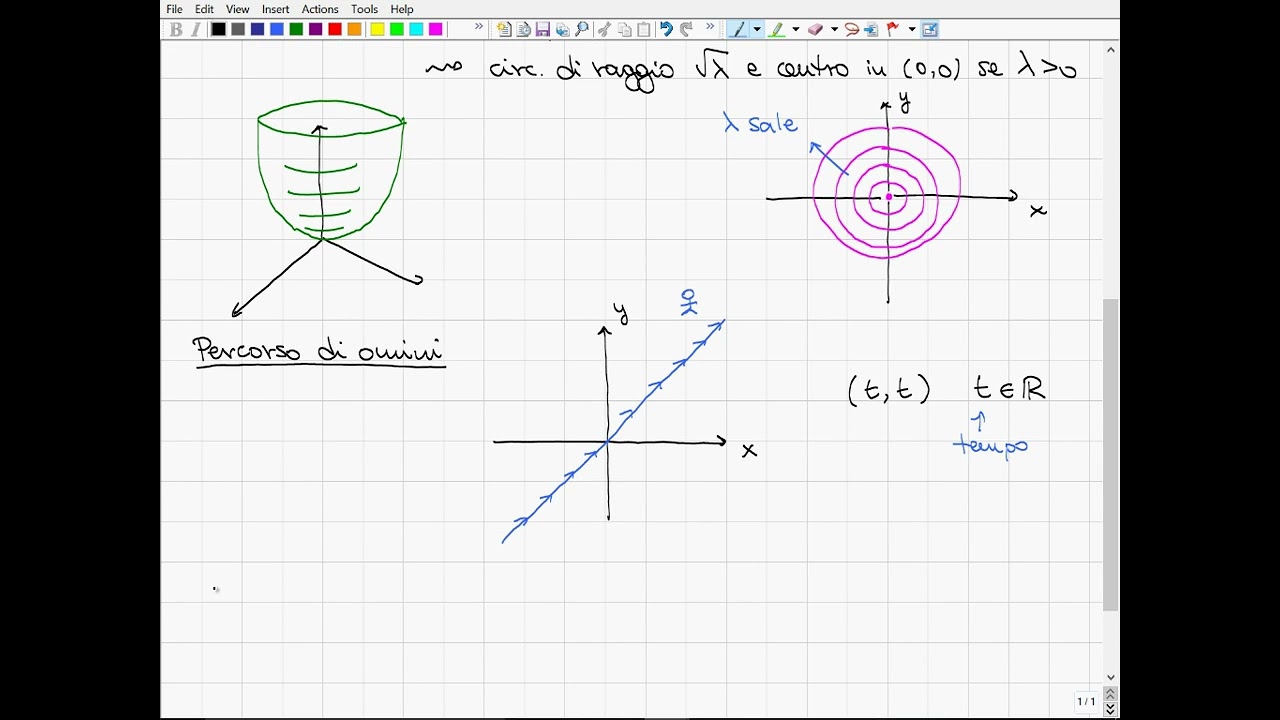
Task: Go to next page double-arrow
Action: click(1111, 709)
